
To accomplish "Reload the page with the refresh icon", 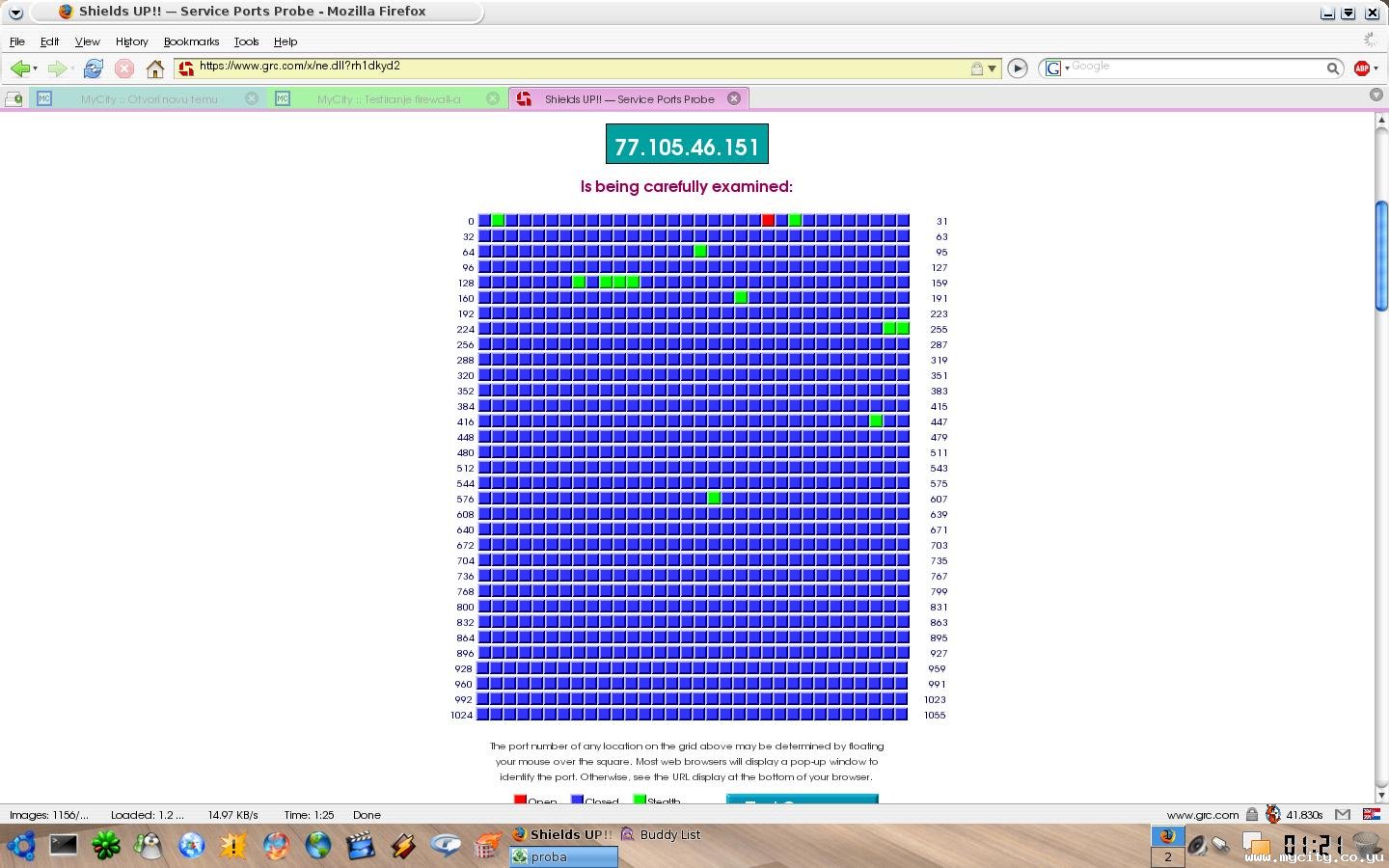I will [x=94, y=68].
